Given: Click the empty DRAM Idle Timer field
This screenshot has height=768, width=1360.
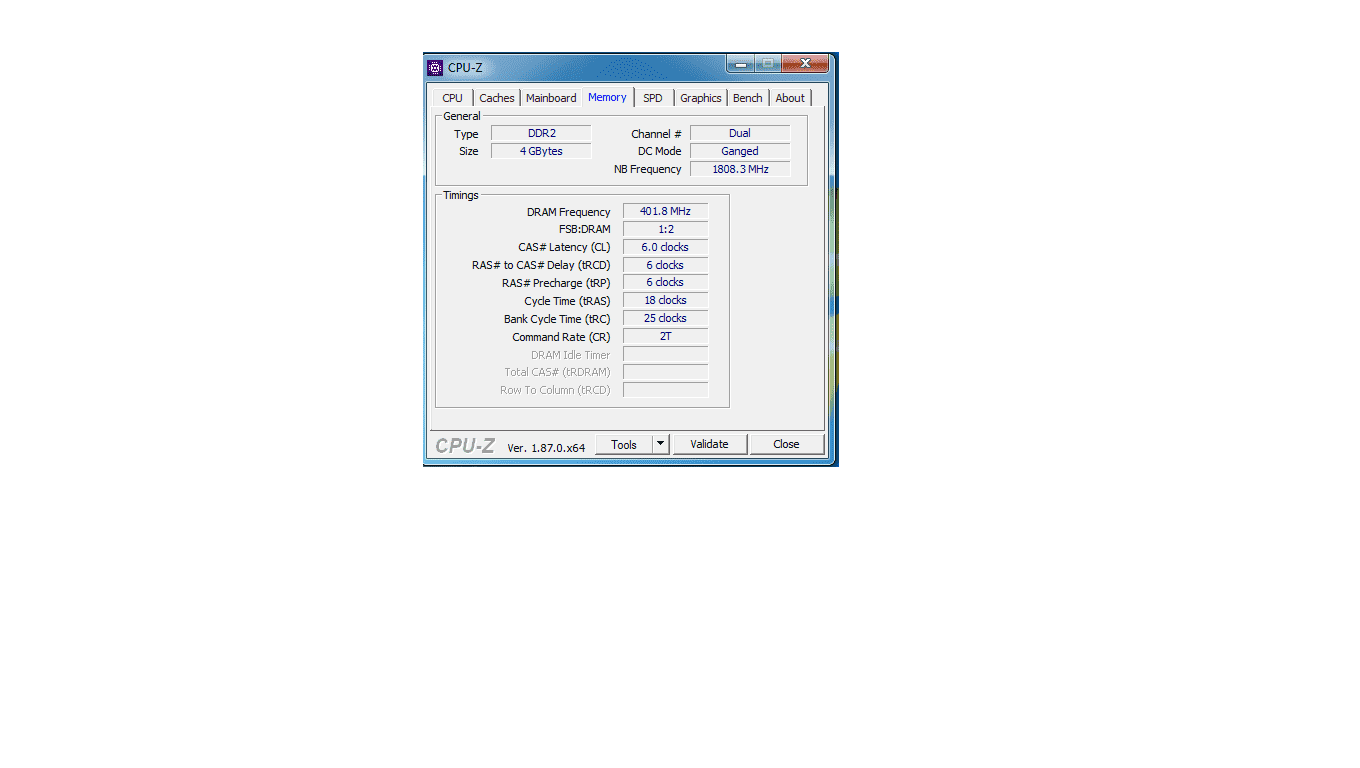Looking at the screenshot, I should click(x=665, y=354).
